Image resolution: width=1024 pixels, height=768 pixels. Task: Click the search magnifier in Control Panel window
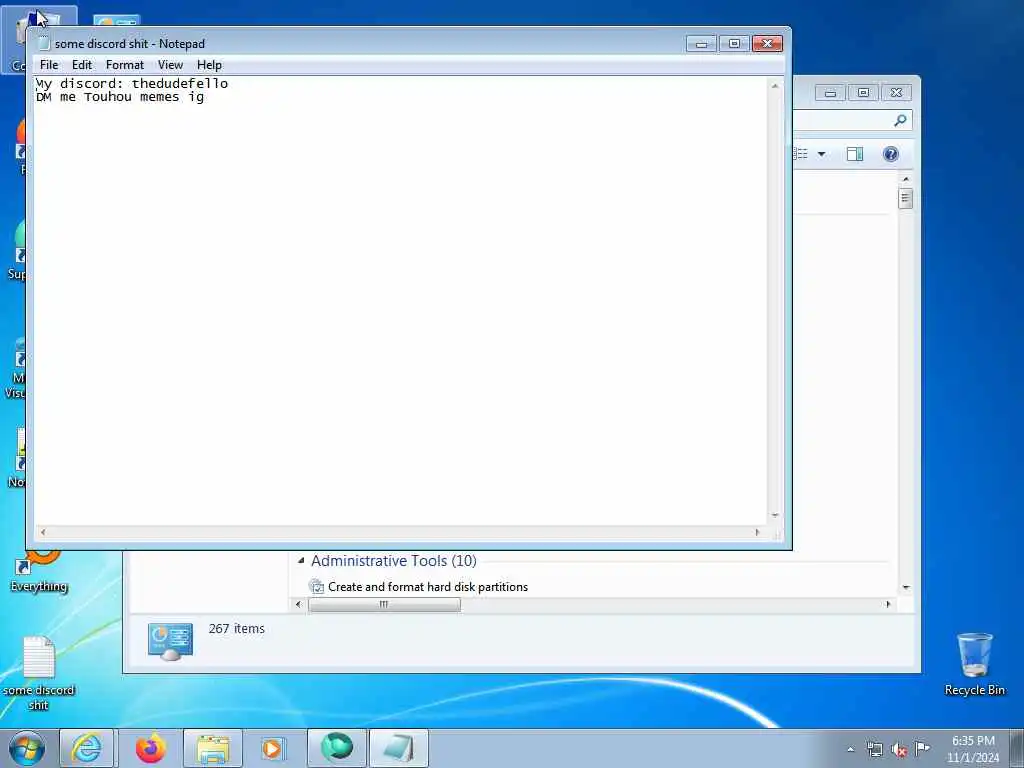coord(901,120)
